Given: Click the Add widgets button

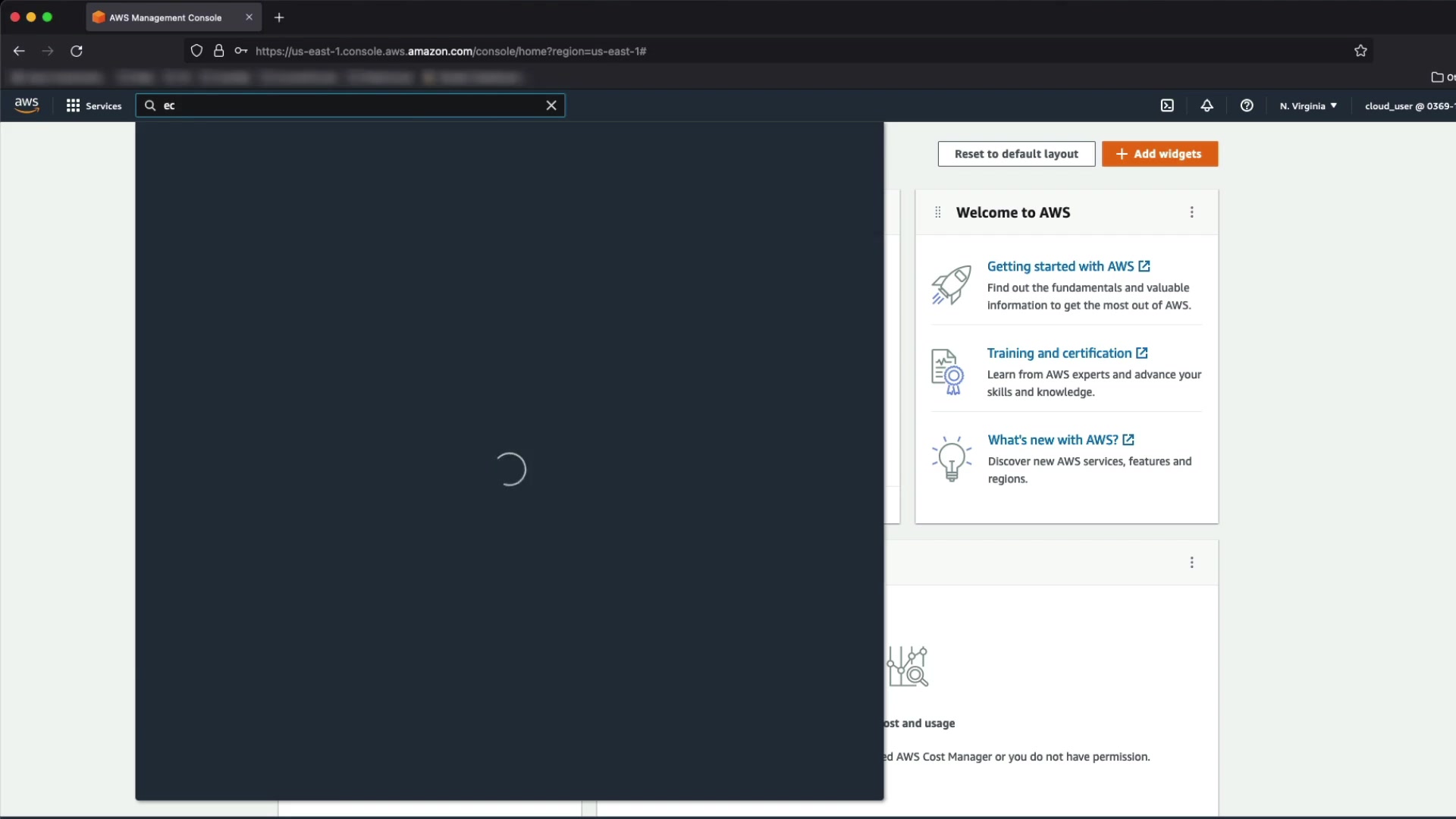Looking at the screenshot, I should [x=1159, y=154].
